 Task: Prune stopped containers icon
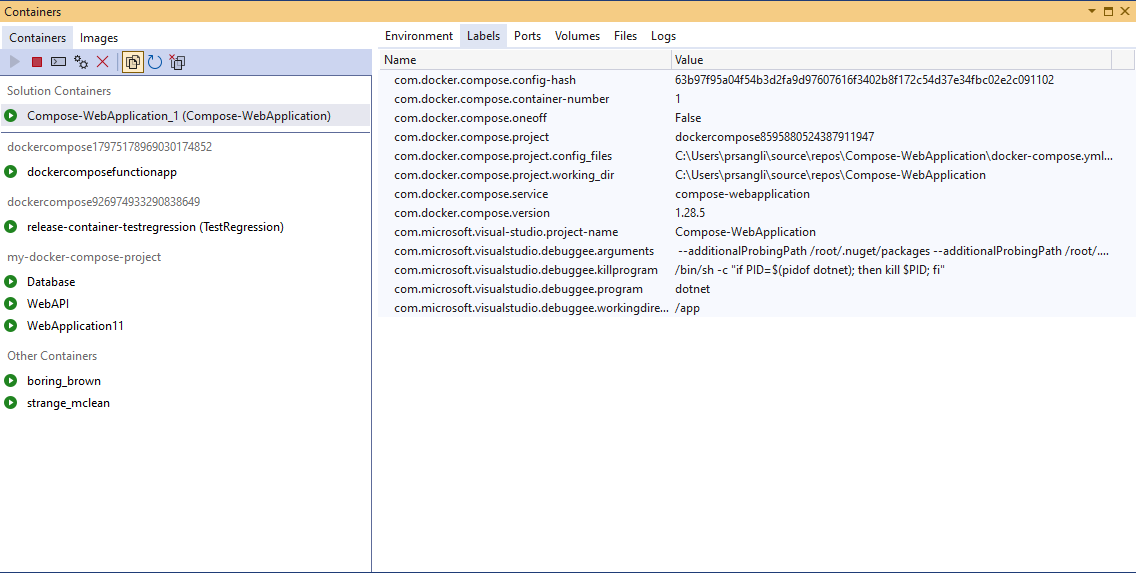178,62
